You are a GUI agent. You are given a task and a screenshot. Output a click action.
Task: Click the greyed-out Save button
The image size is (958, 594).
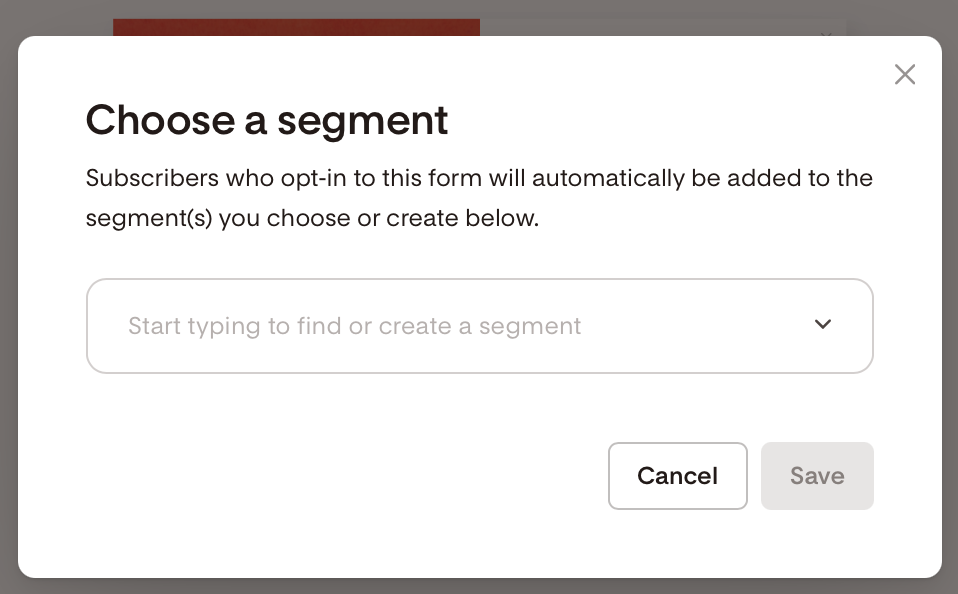(817, 476)
